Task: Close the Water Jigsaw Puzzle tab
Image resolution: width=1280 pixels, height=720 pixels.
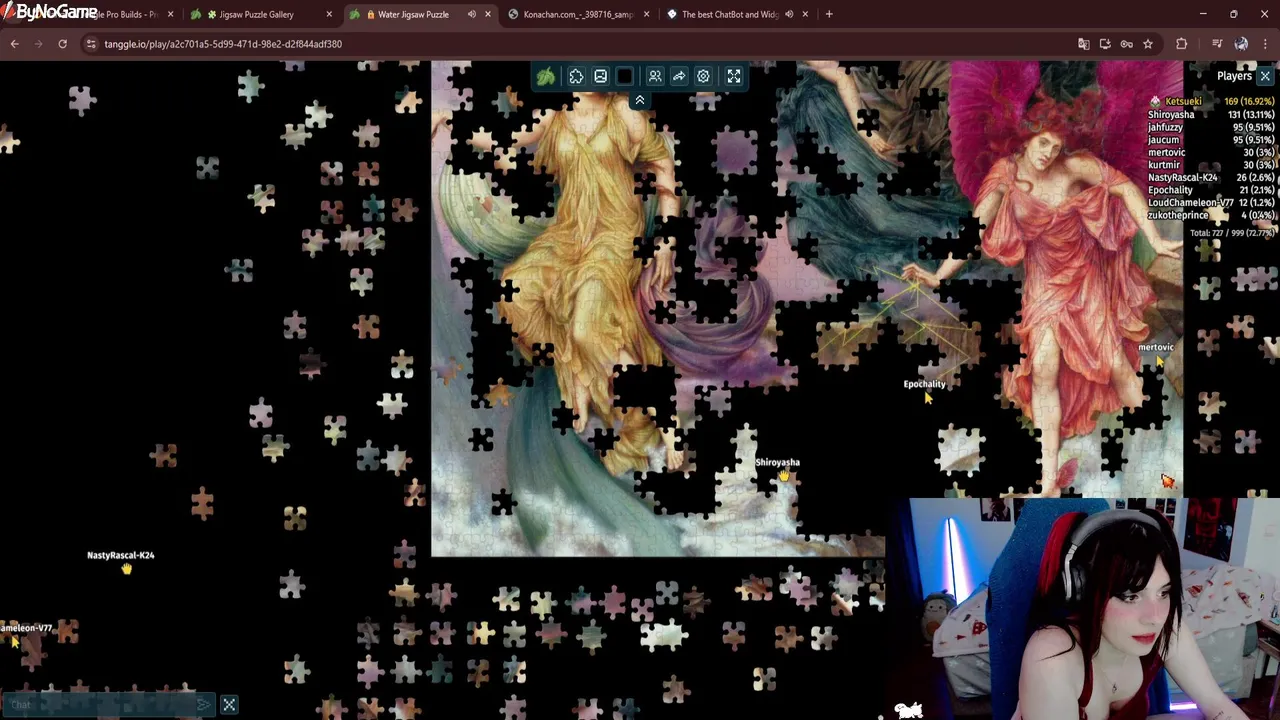Action: tap(488, 14)
